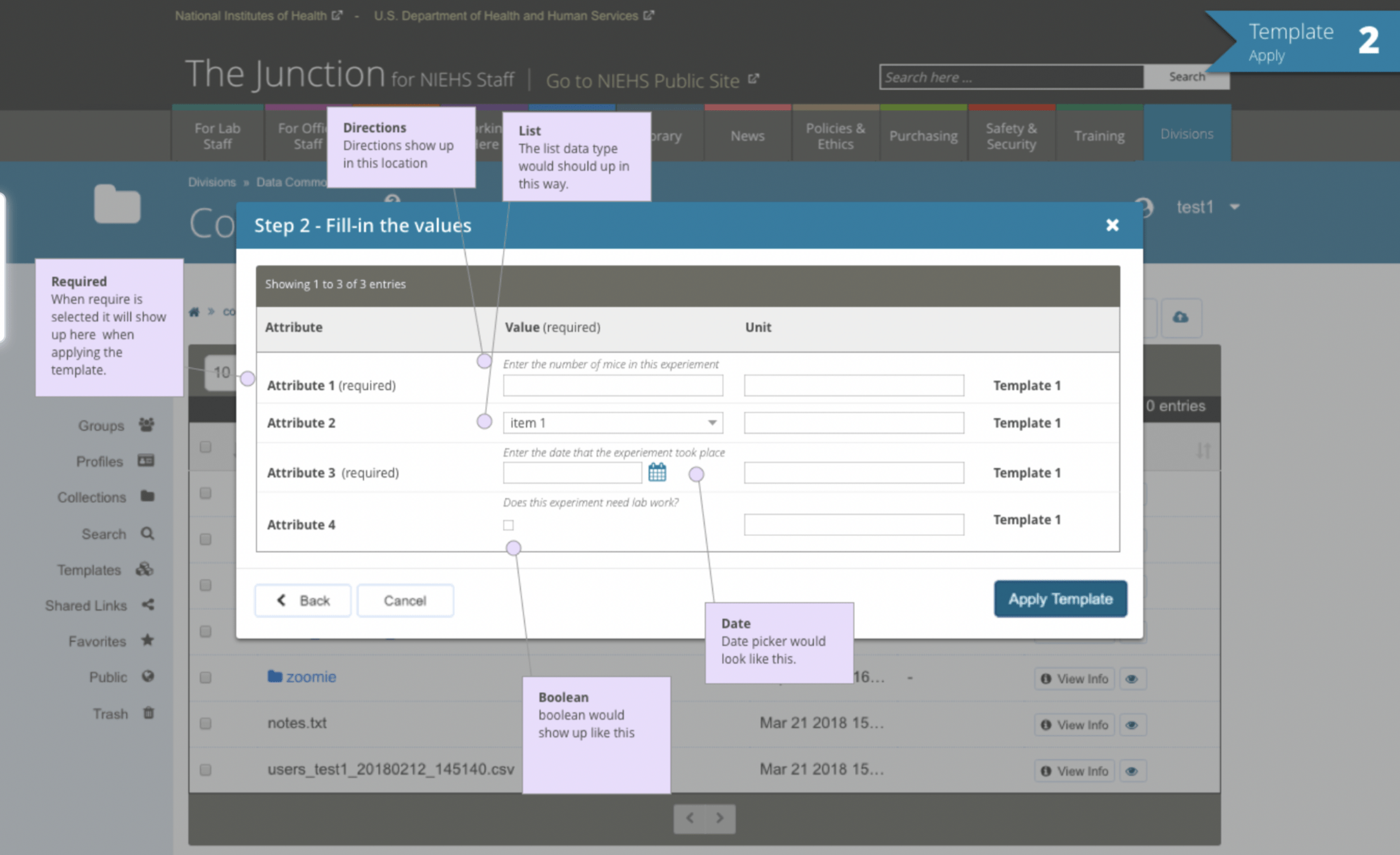This screenshot has width=1400, height=855.
Task: Open the Purchasing navigation tab
Action: pos(923,136)
